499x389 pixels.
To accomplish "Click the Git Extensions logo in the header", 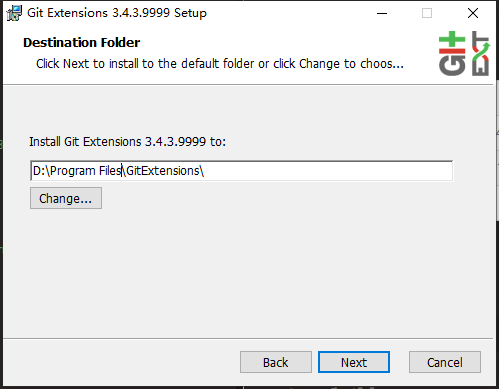I will click(464, 53).
